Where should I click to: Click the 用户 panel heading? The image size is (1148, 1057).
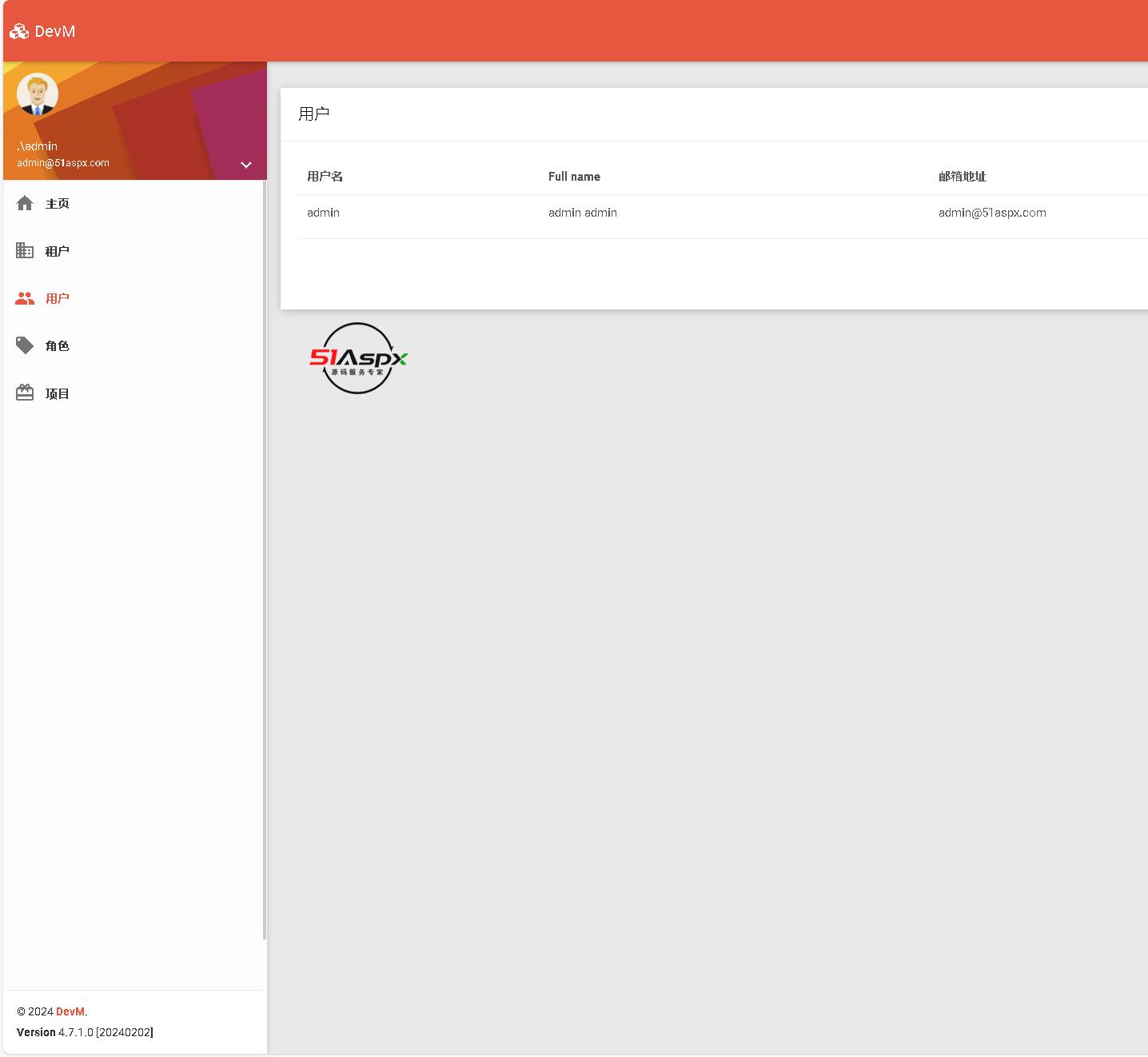[314, 114]
